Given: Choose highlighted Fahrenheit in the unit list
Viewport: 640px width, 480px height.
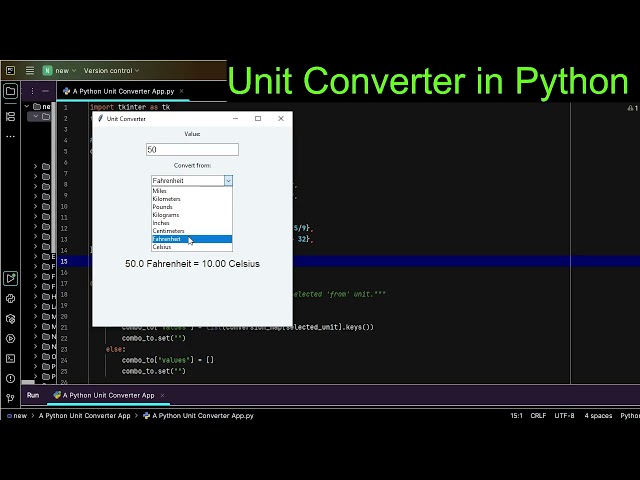Looking at the screenshot, I should click(x=192, y=239).
